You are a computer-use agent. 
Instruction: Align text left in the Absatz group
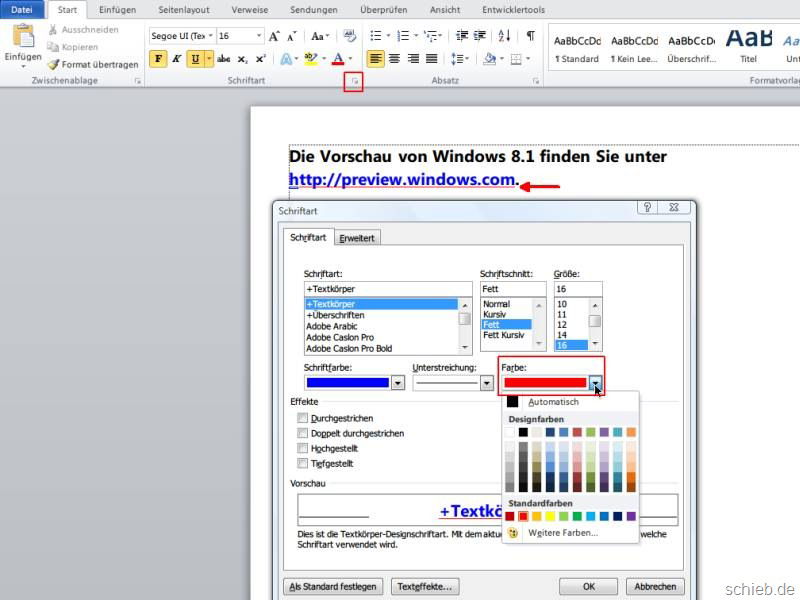(375, 59)
